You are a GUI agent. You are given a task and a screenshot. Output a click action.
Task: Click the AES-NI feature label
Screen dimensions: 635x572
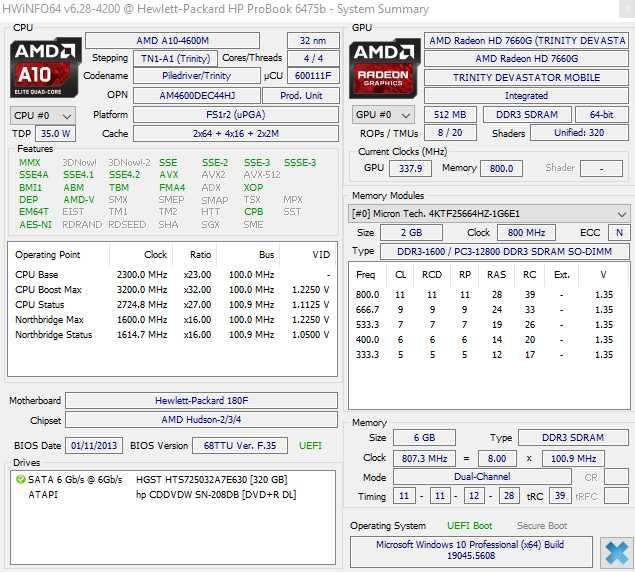(35, 224)
